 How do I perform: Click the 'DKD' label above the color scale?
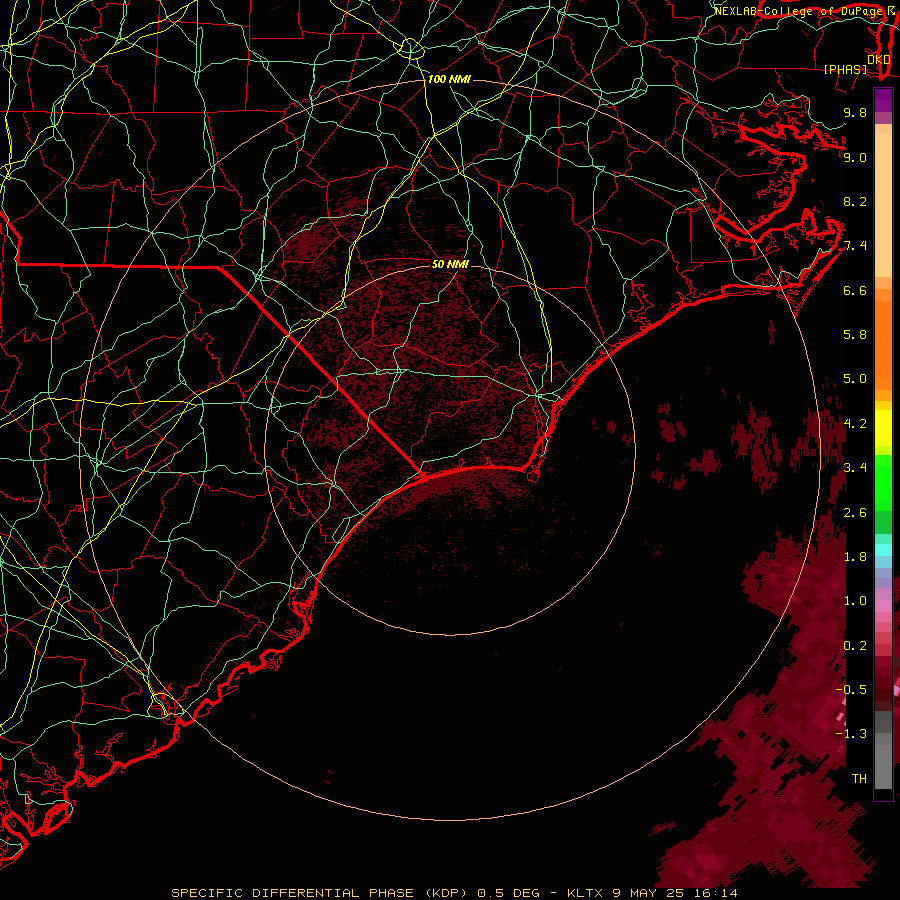[878, 59]
